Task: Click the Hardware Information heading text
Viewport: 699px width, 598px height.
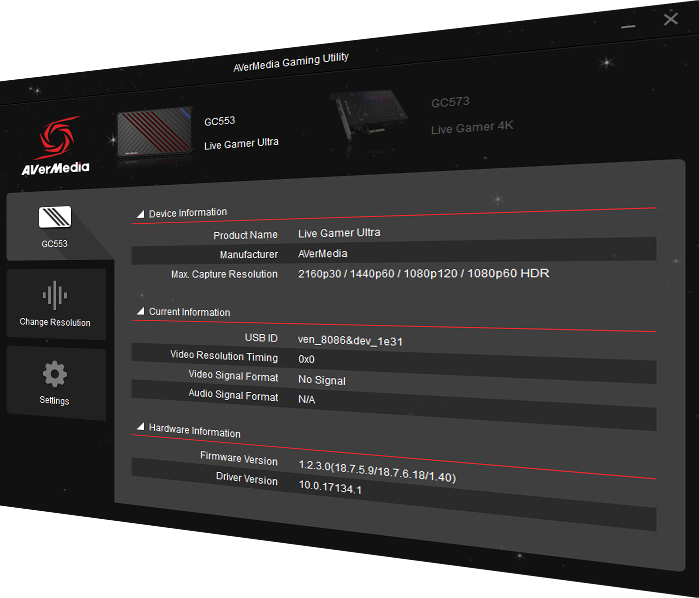Action: (x=195, y=431)
